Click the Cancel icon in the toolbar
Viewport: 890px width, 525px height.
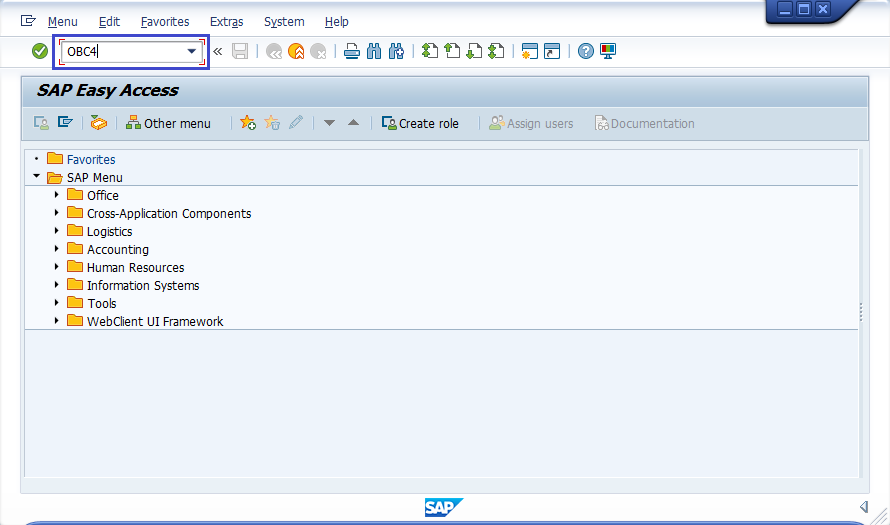pos(318,52)
